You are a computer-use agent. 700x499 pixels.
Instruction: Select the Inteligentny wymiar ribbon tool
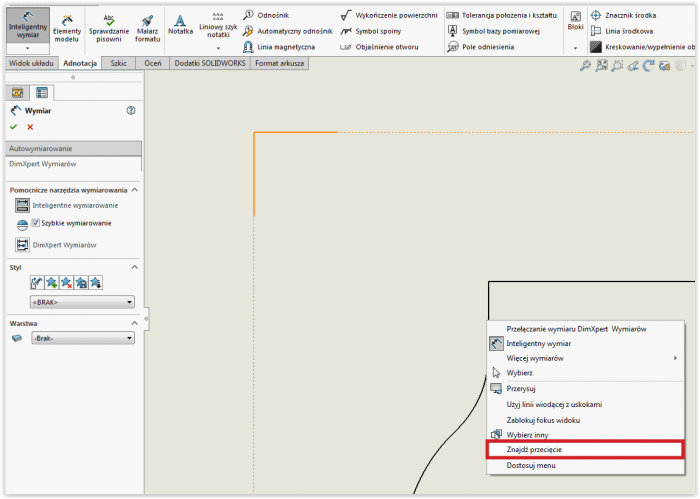(x=28, y=25)
